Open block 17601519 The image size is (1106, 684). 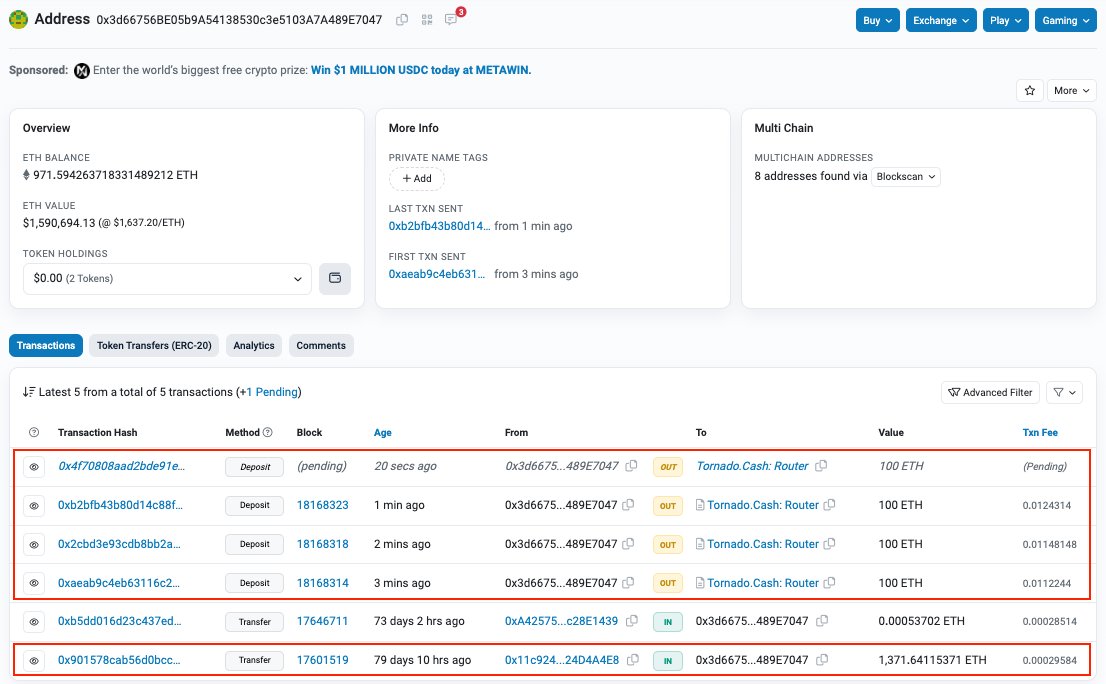pyautogui.click(x=322, y=660)
